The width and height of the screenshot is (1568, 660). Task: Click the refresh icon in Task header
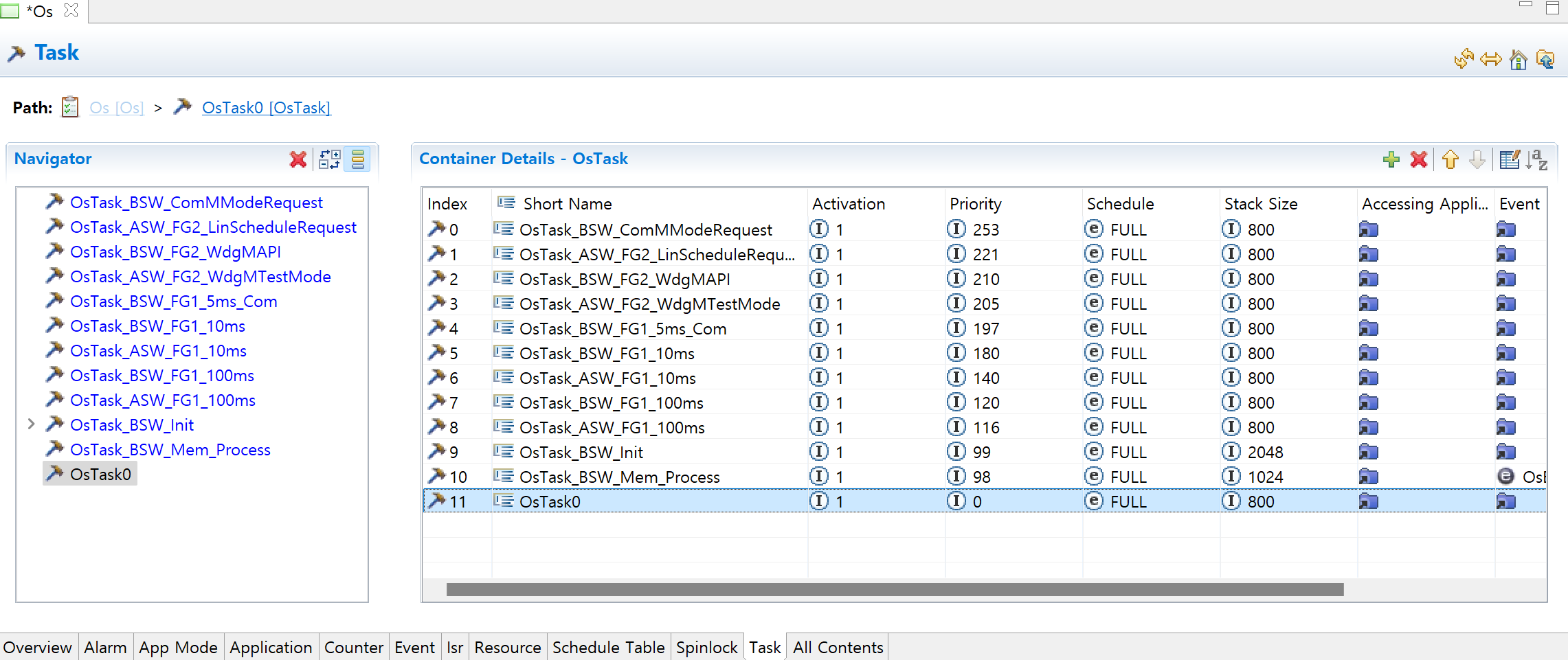1464,59
